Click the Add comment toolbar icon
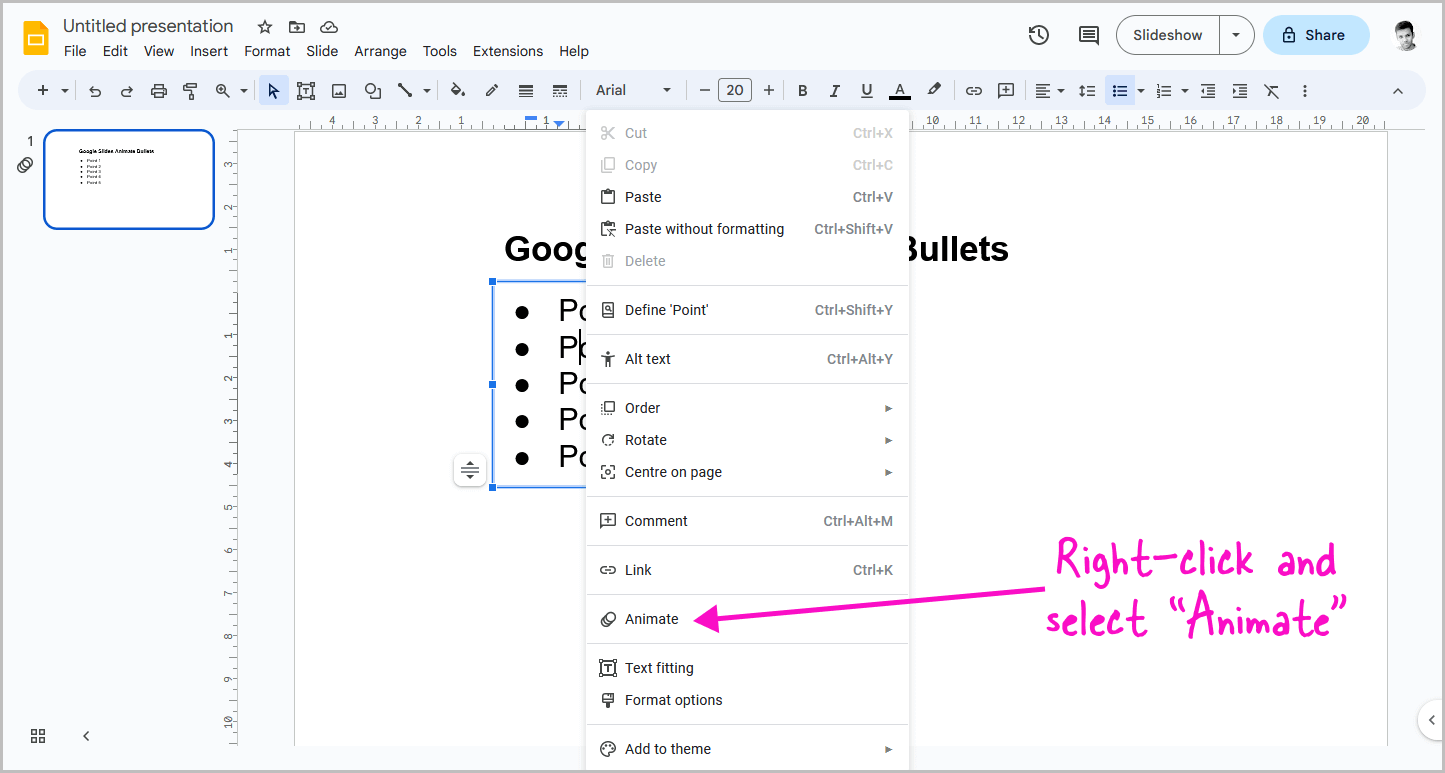Viewport: 1445px width, 773px height. coord(1006,91)
